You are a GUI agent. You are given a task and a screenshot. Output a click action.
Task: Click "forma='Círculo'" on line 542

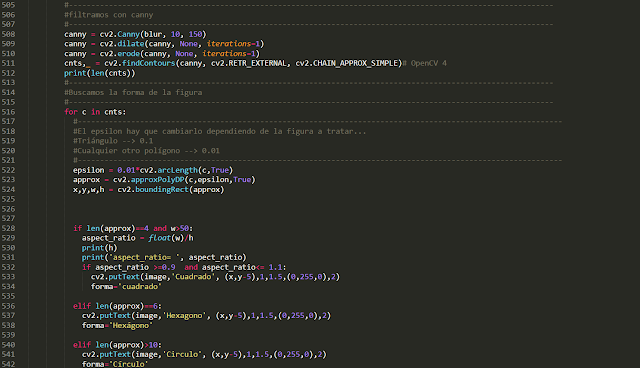115,364
